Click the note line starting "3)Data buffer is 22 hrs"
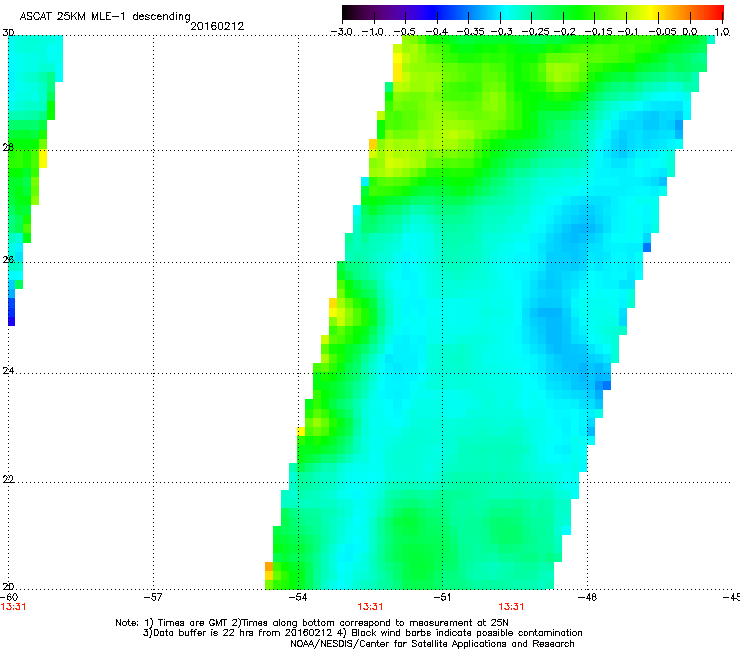 362,633
